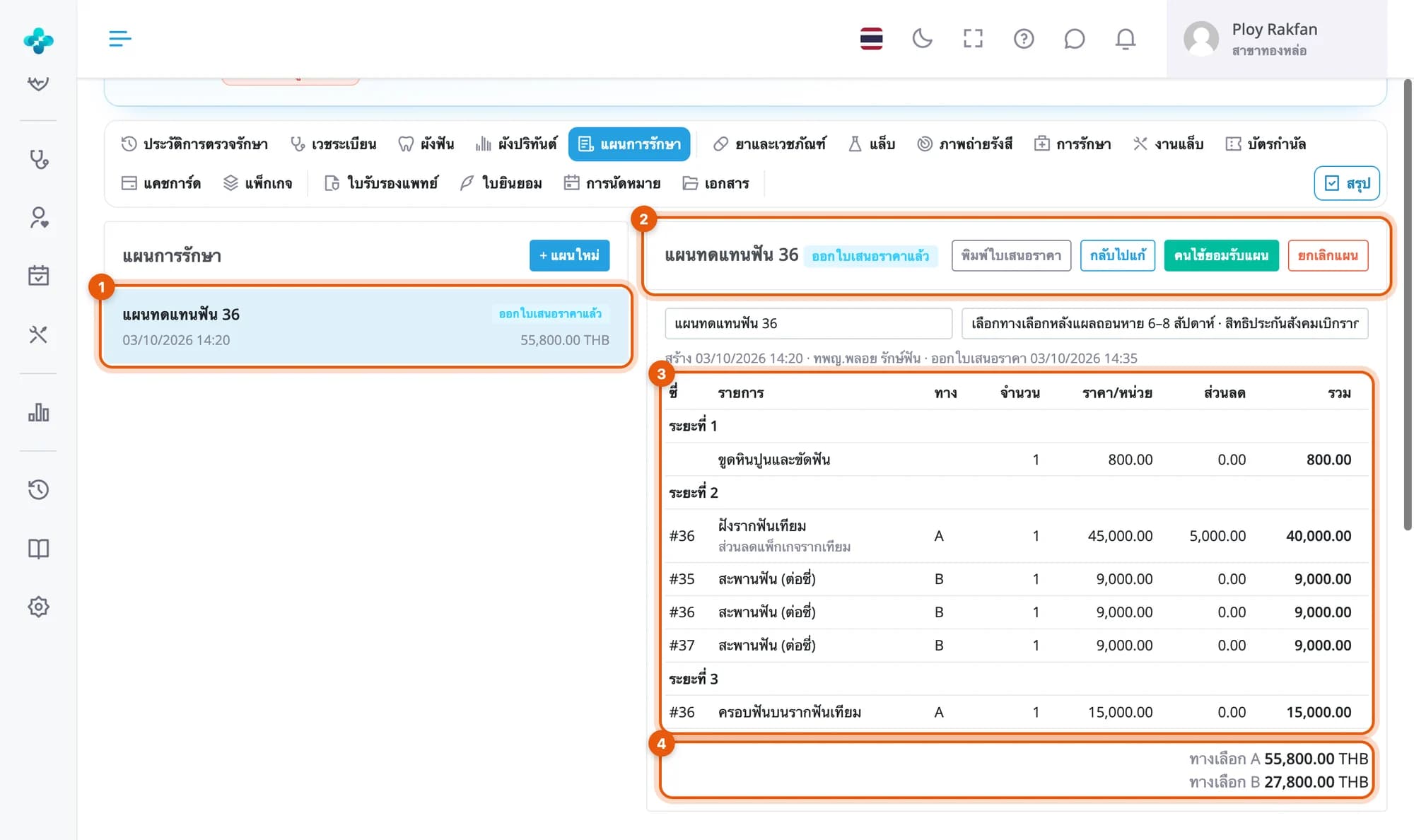Select the แผนการรักษา tab

click(x=629, y=144)
